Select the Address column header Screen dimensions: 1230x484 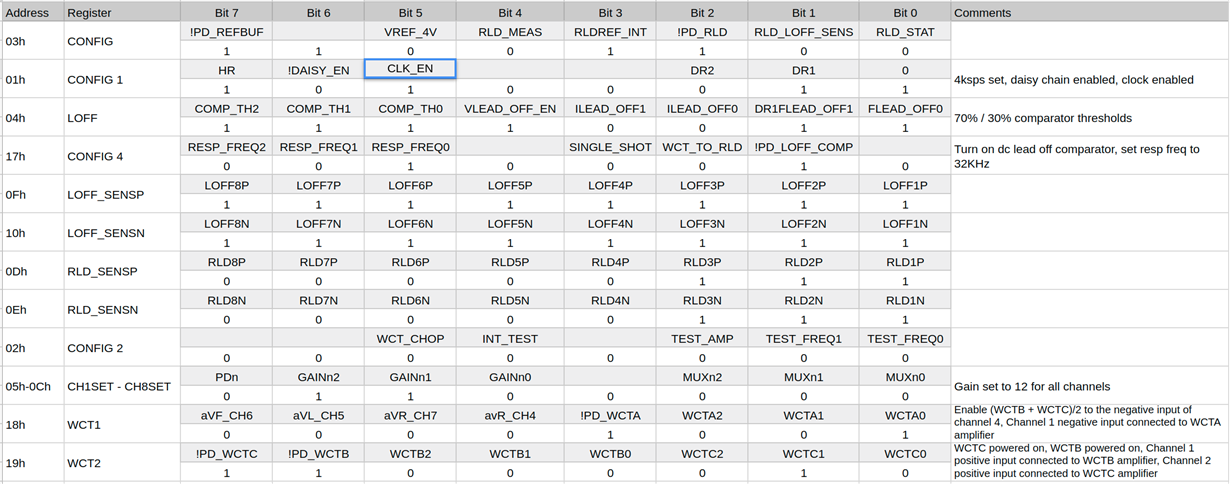coord(32,13)
